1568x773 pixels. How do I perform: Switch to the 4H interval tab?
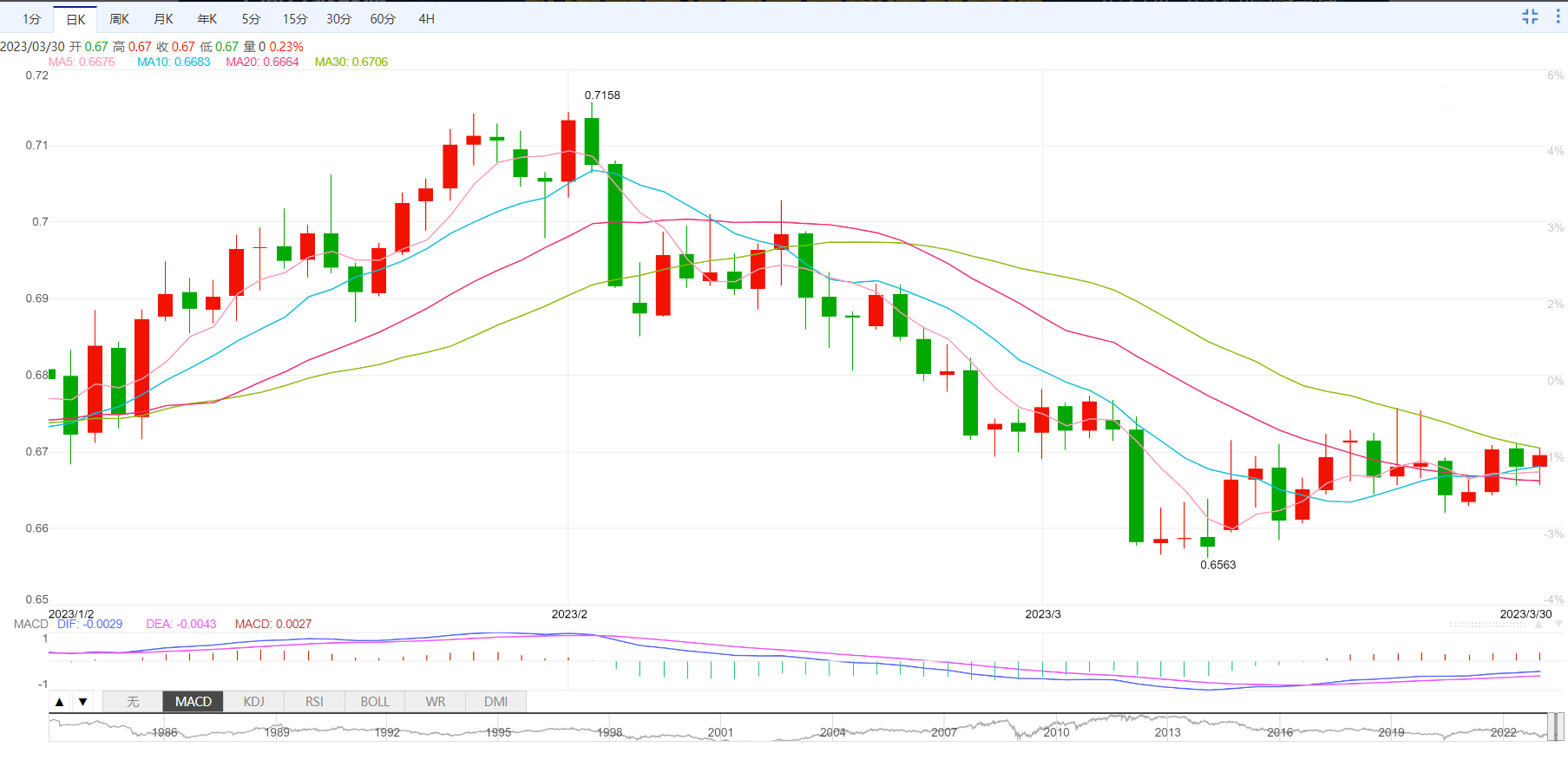pyautogui.click(x=426, y=18)
